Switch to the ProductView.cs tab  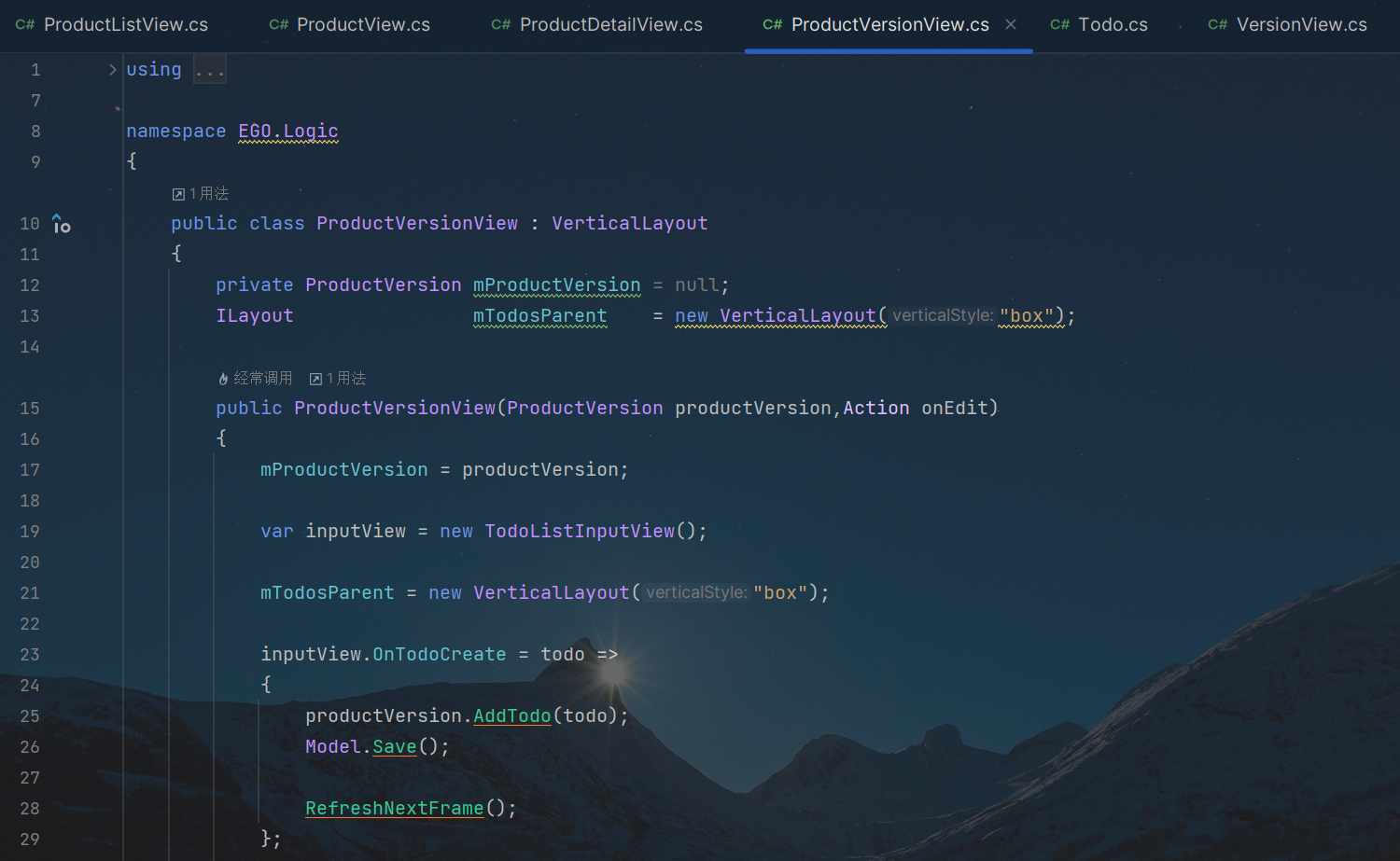pos(363,25)
